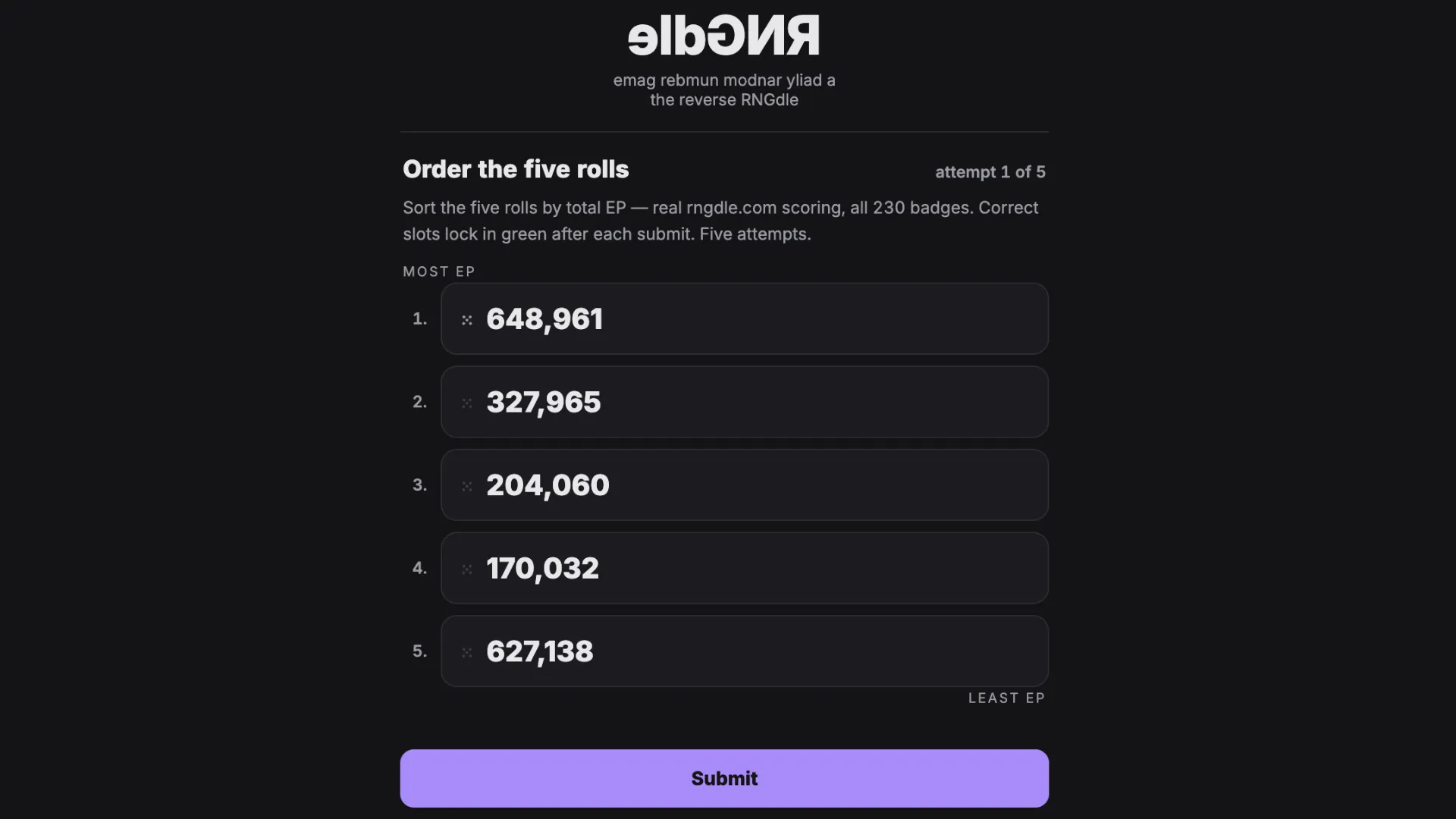Click the drag handle beside 627,138

pyautogui.click(x=467, y=652)
